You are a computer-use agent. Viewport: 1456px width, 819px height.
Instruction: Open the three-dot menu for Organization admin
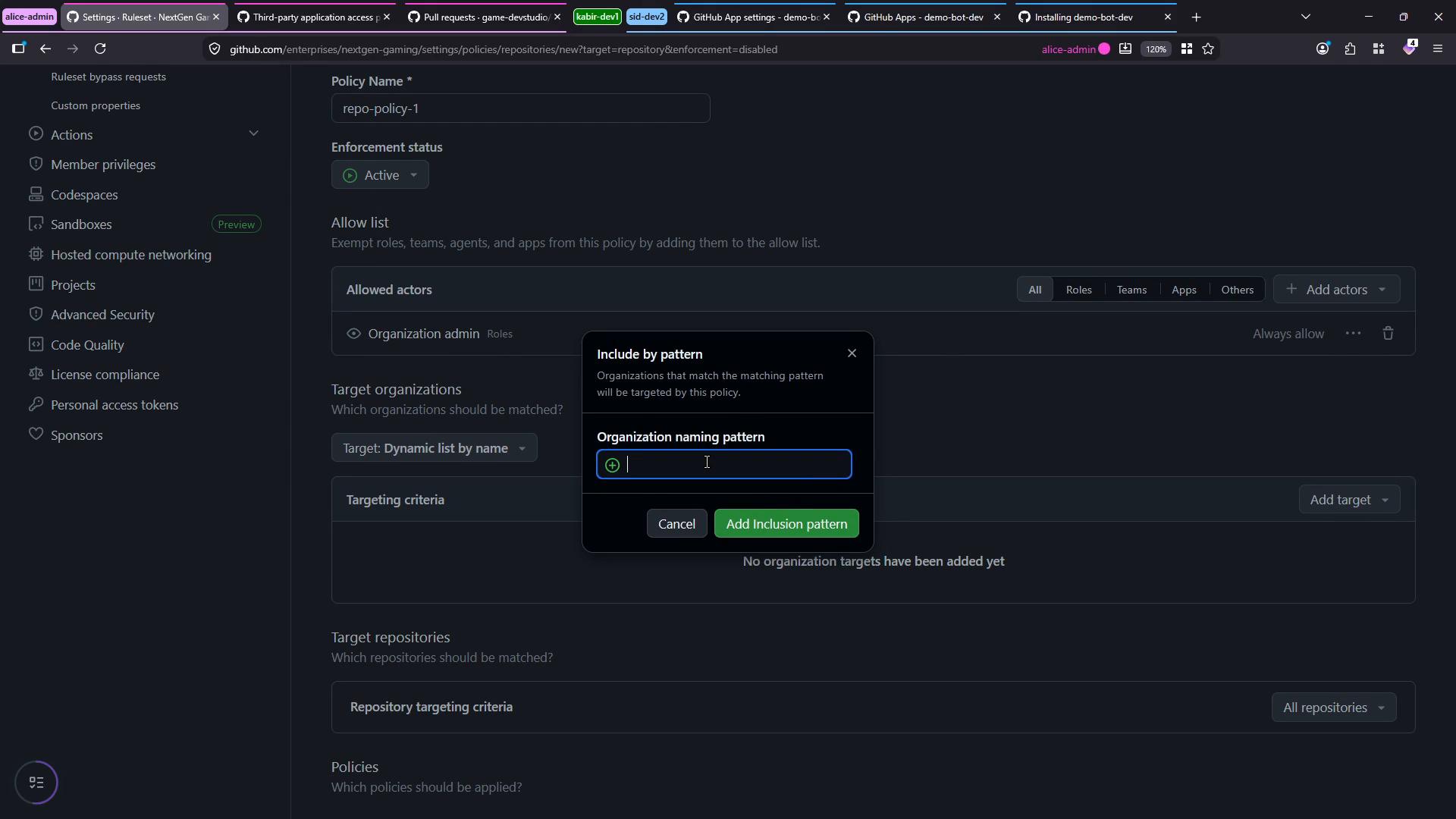click(1353, 334)
